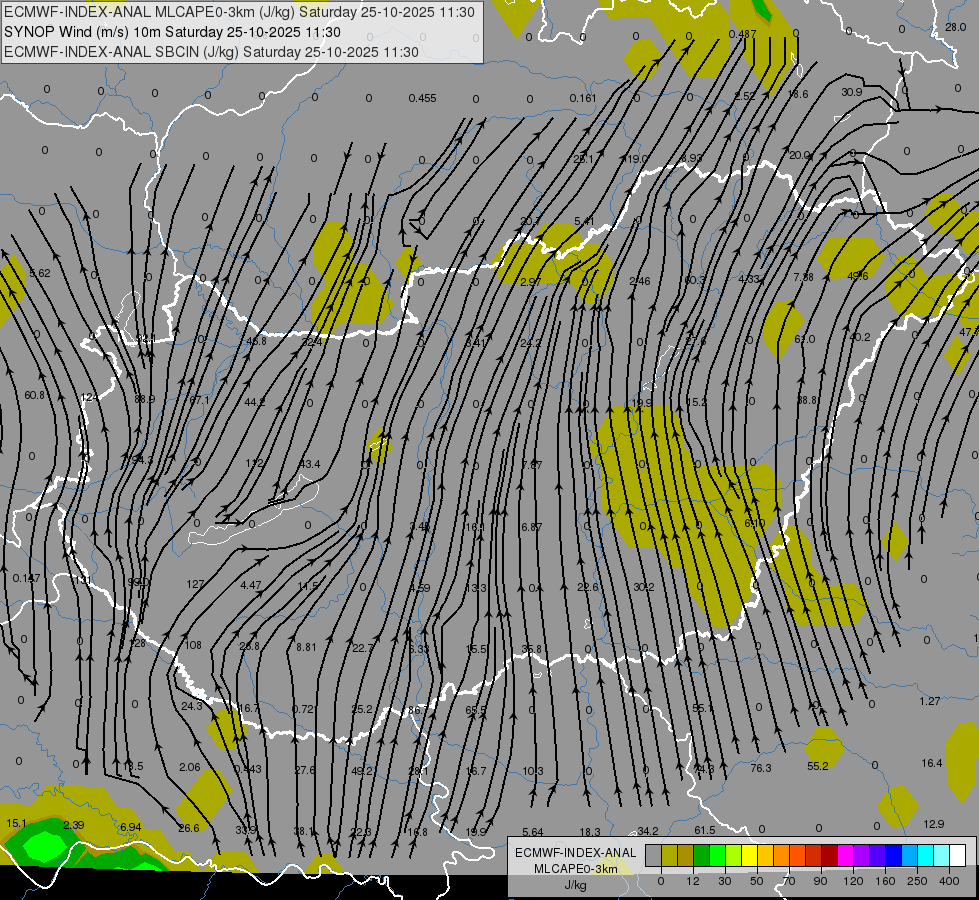Click the map value '4.59'

[x=420, y=588]
